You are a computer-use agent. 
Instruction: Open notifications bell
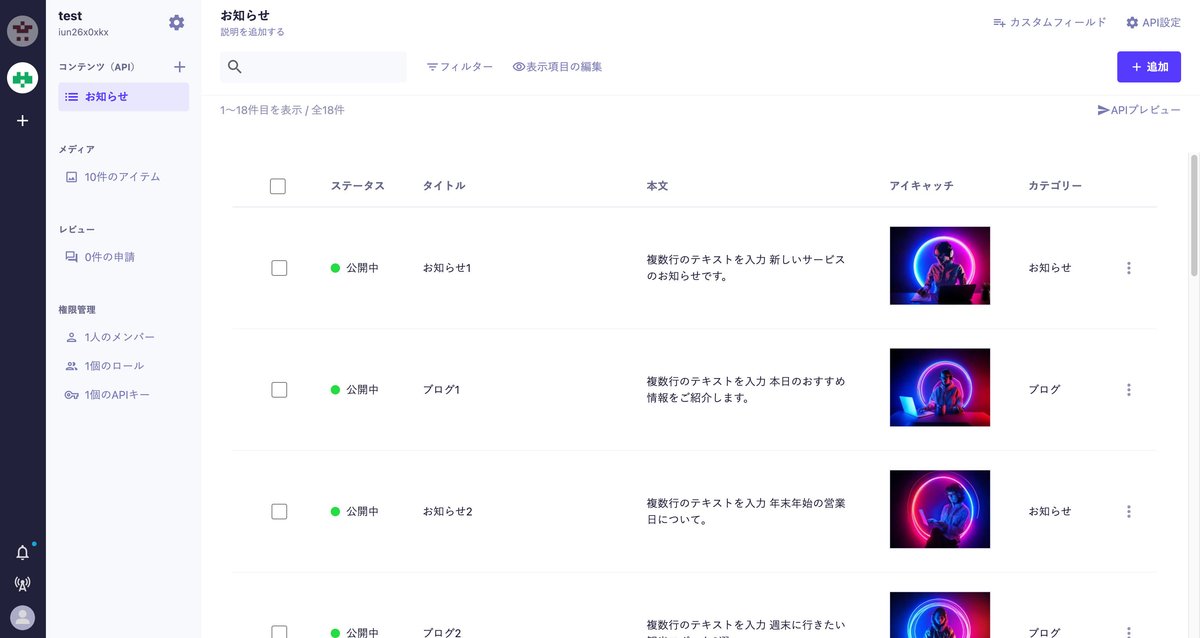pyautogui.click(x=23, y=552)
